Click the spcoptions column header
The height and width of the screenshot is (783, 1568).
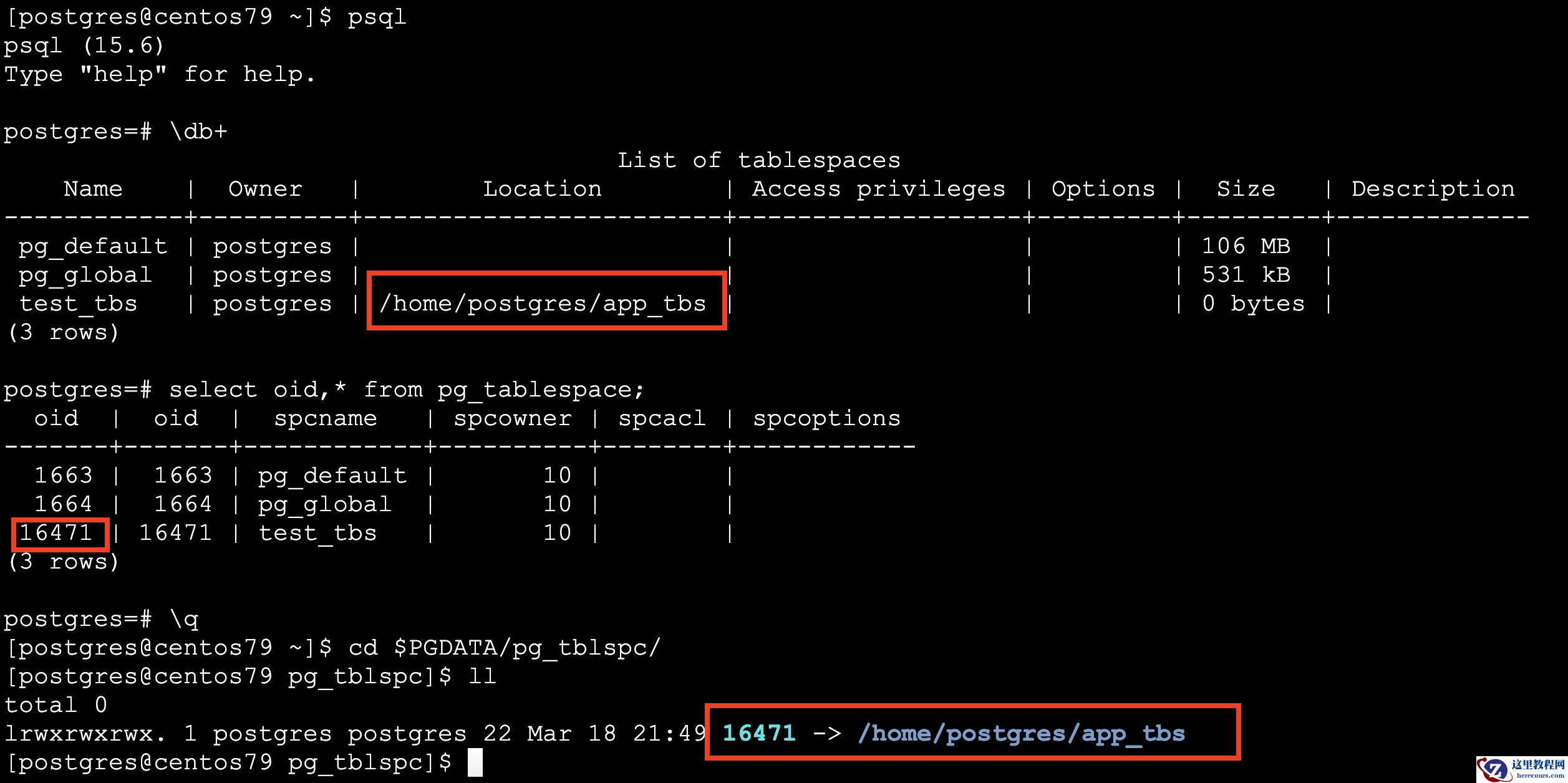click(826, 418)
